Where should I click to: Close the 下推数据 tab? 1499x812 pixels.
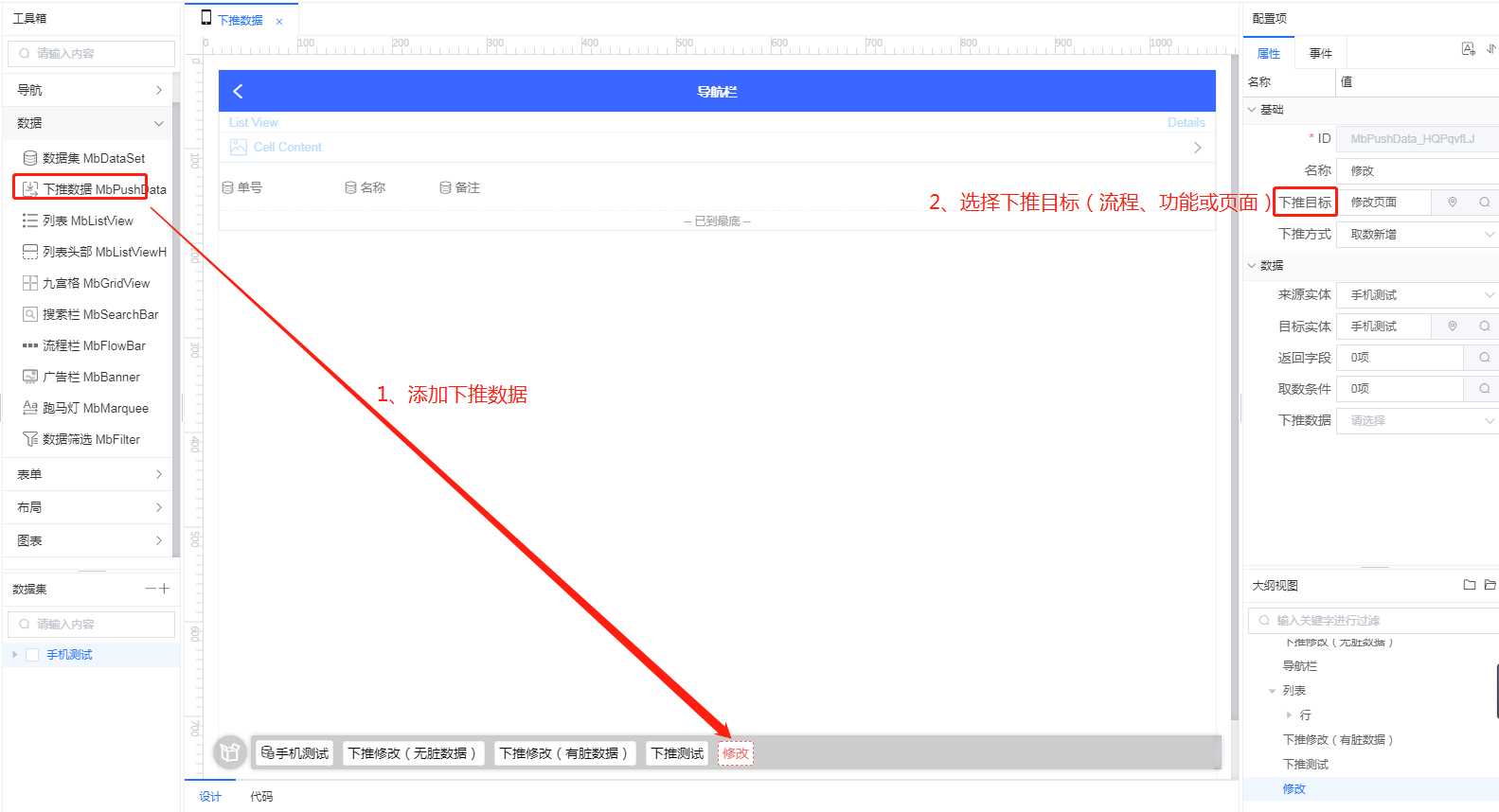point(279,22)
